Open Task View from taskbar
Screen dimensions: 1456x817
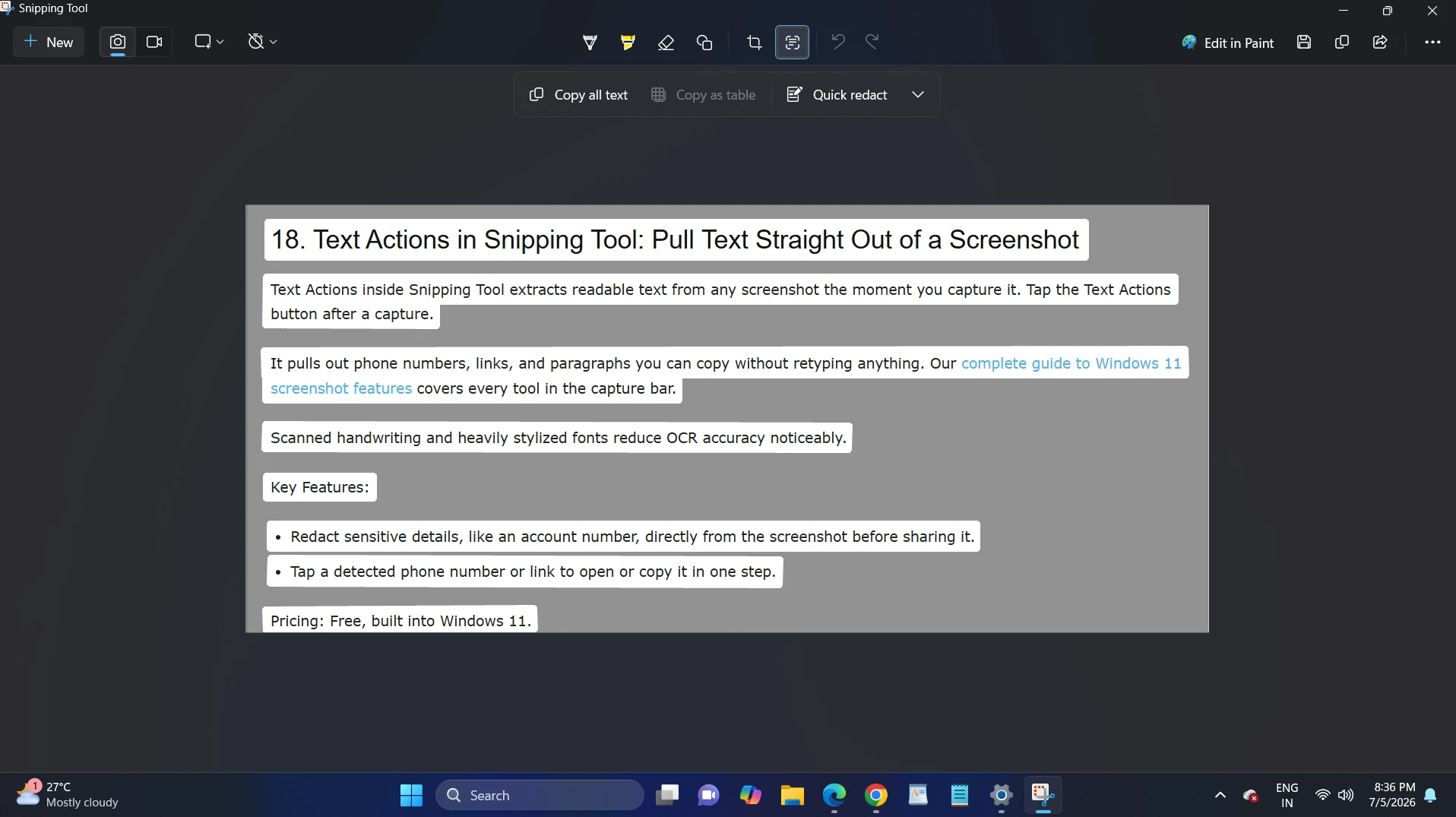point(667,795)
